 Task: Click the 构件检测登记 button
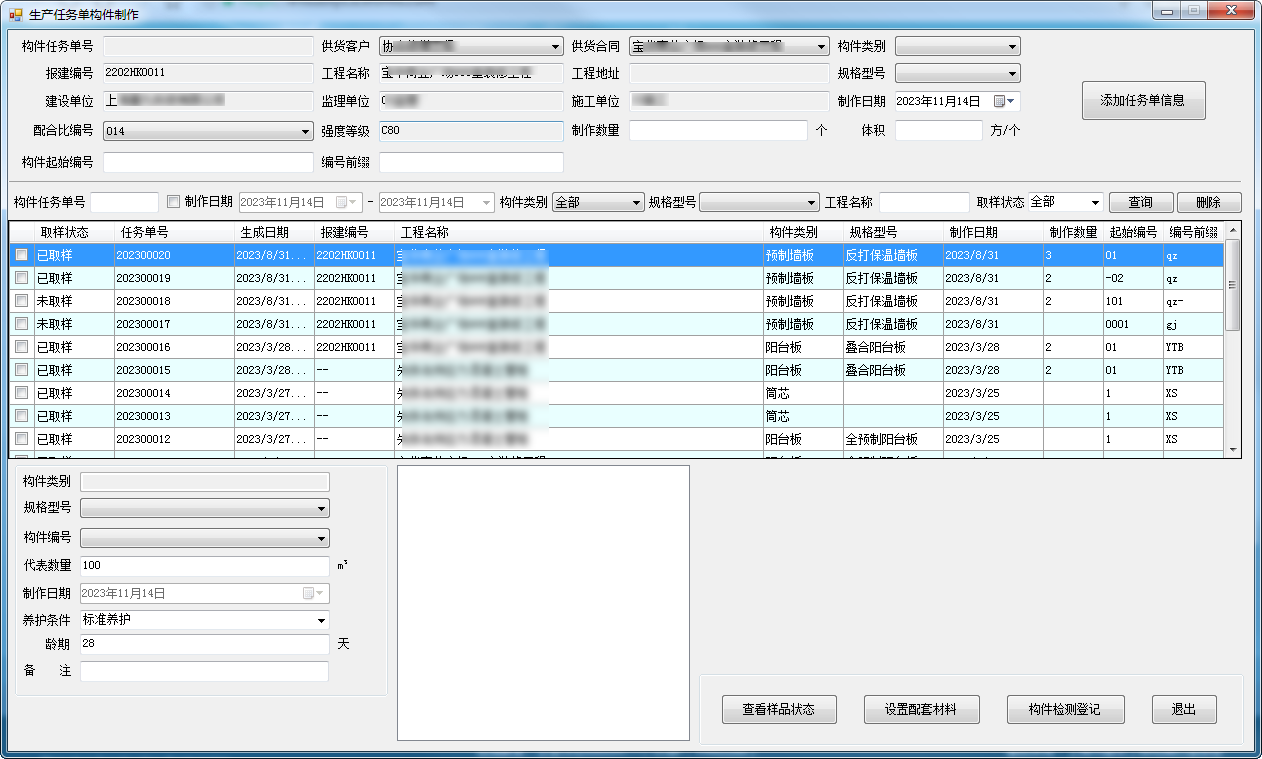coord(1064,709)
